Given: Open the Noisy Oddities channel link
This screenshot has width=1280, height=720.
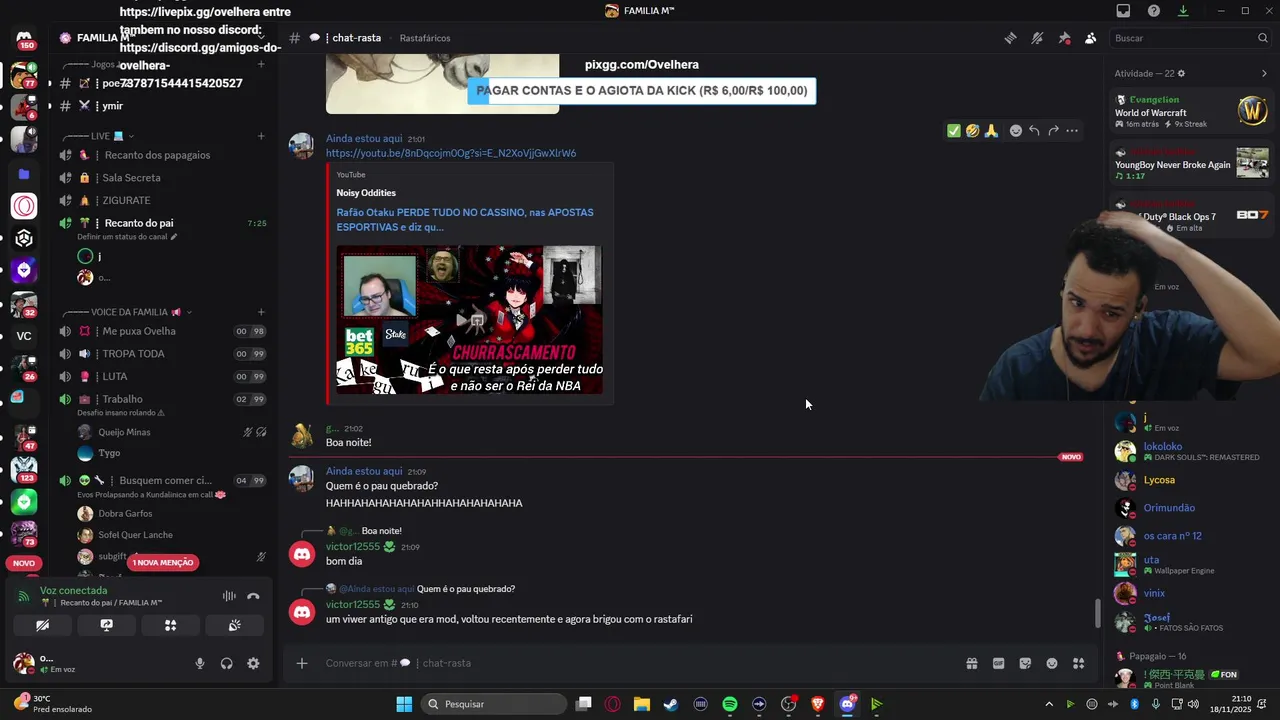Looking at the screenshot, I should tap(366, 193).
